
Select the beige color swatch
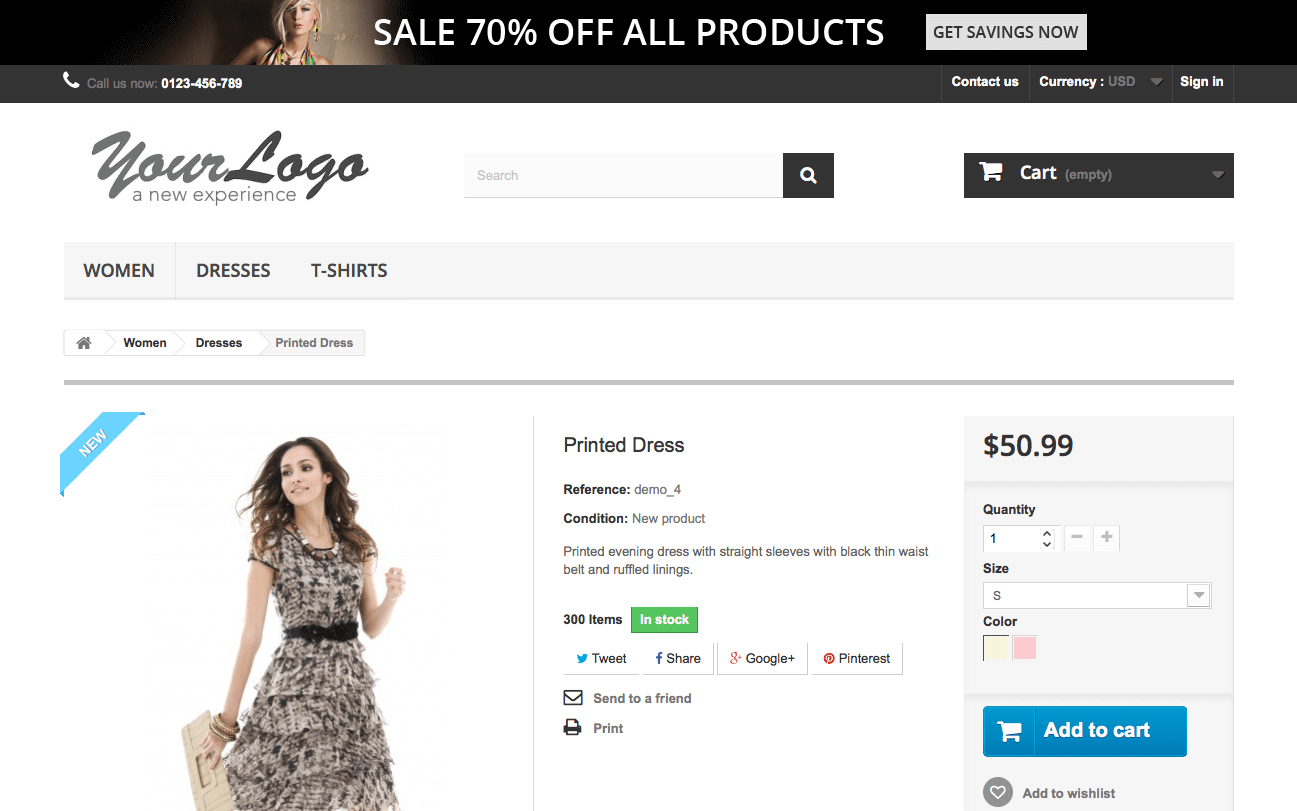pyautogui.click(x=996, y=648)
